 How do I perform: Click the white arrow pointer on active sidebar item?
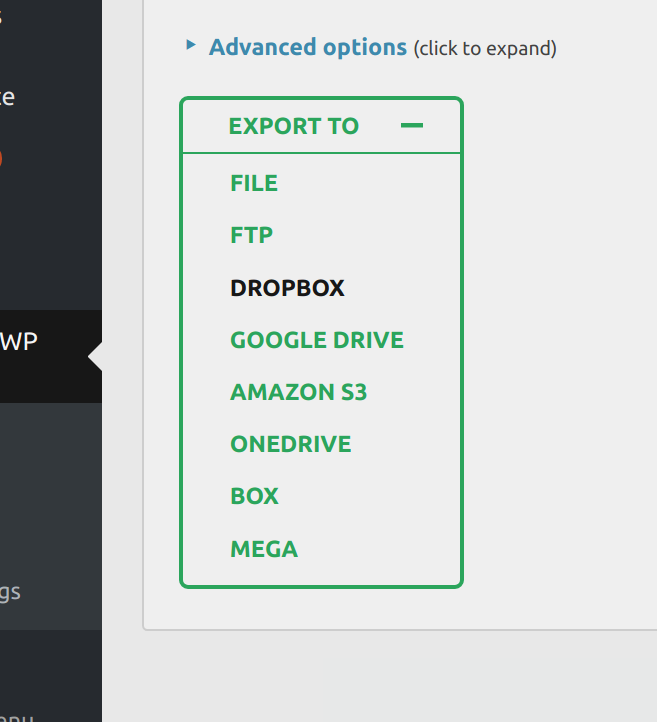[x=95, y=357]
